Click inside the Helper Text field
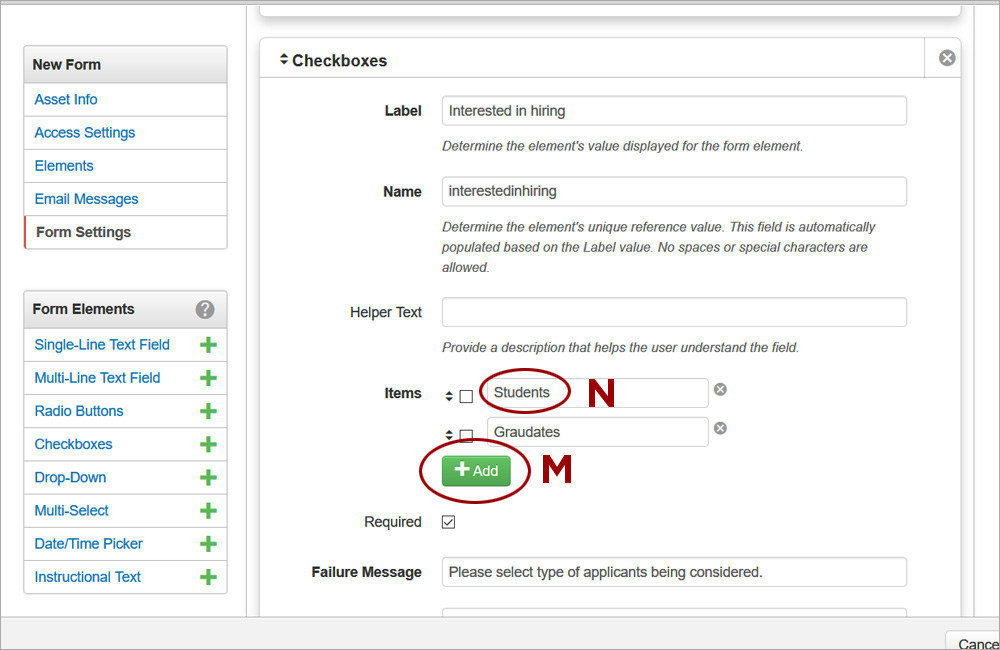1000x650 pixels. (x=674, y=312)
